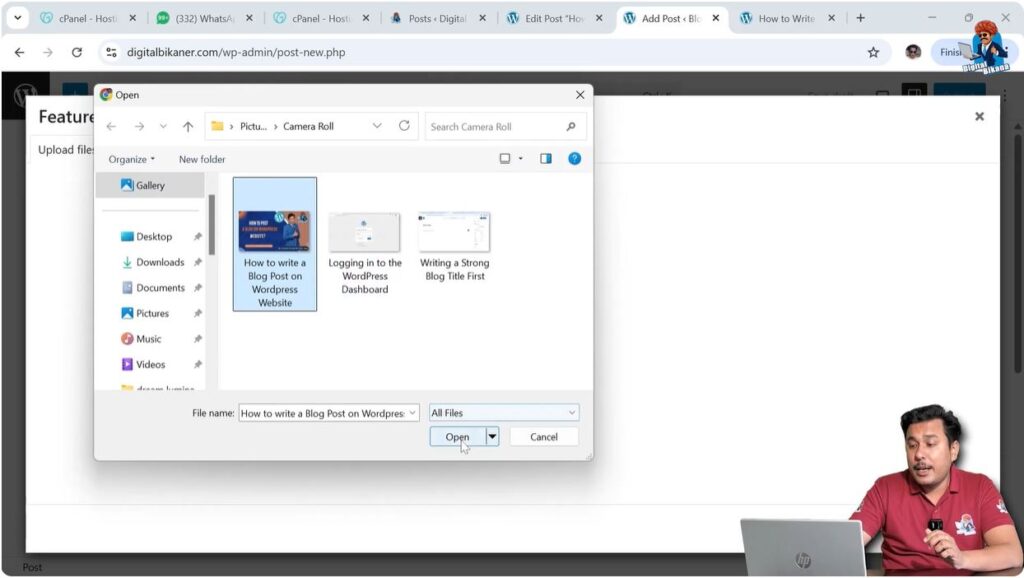This screenshot has width=1024, height=578.
Task: Expand the Open button split arrow
Action: (491, 436)
